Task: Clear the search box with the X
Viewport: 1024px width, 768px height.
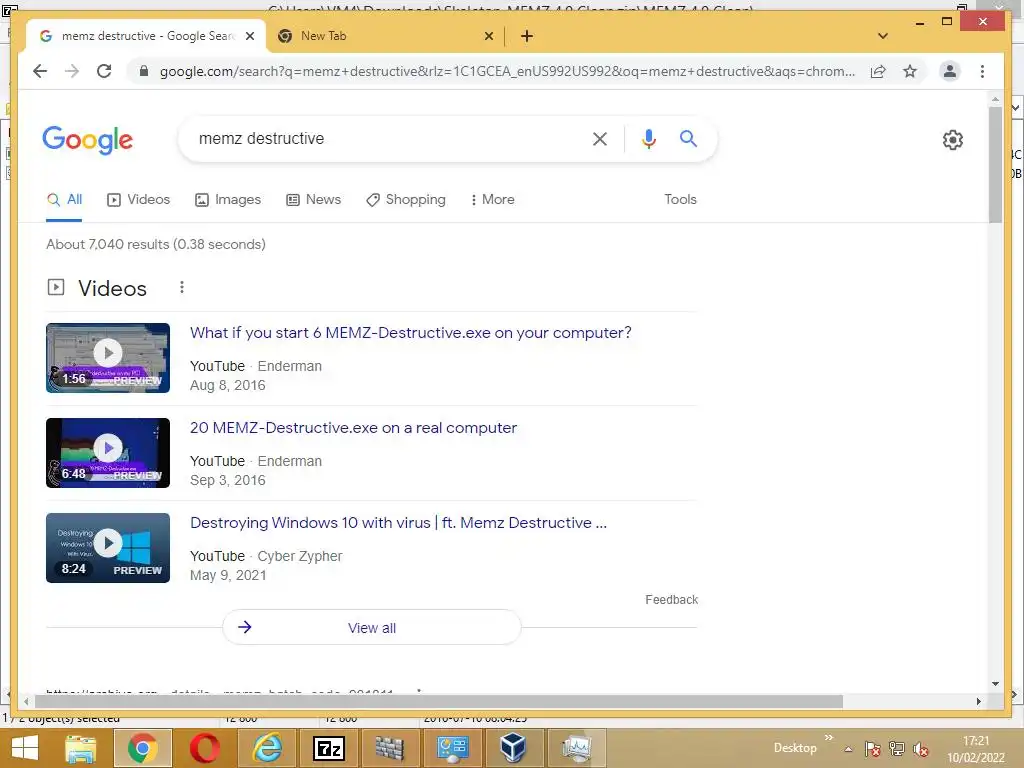Action: pos(600,138)
